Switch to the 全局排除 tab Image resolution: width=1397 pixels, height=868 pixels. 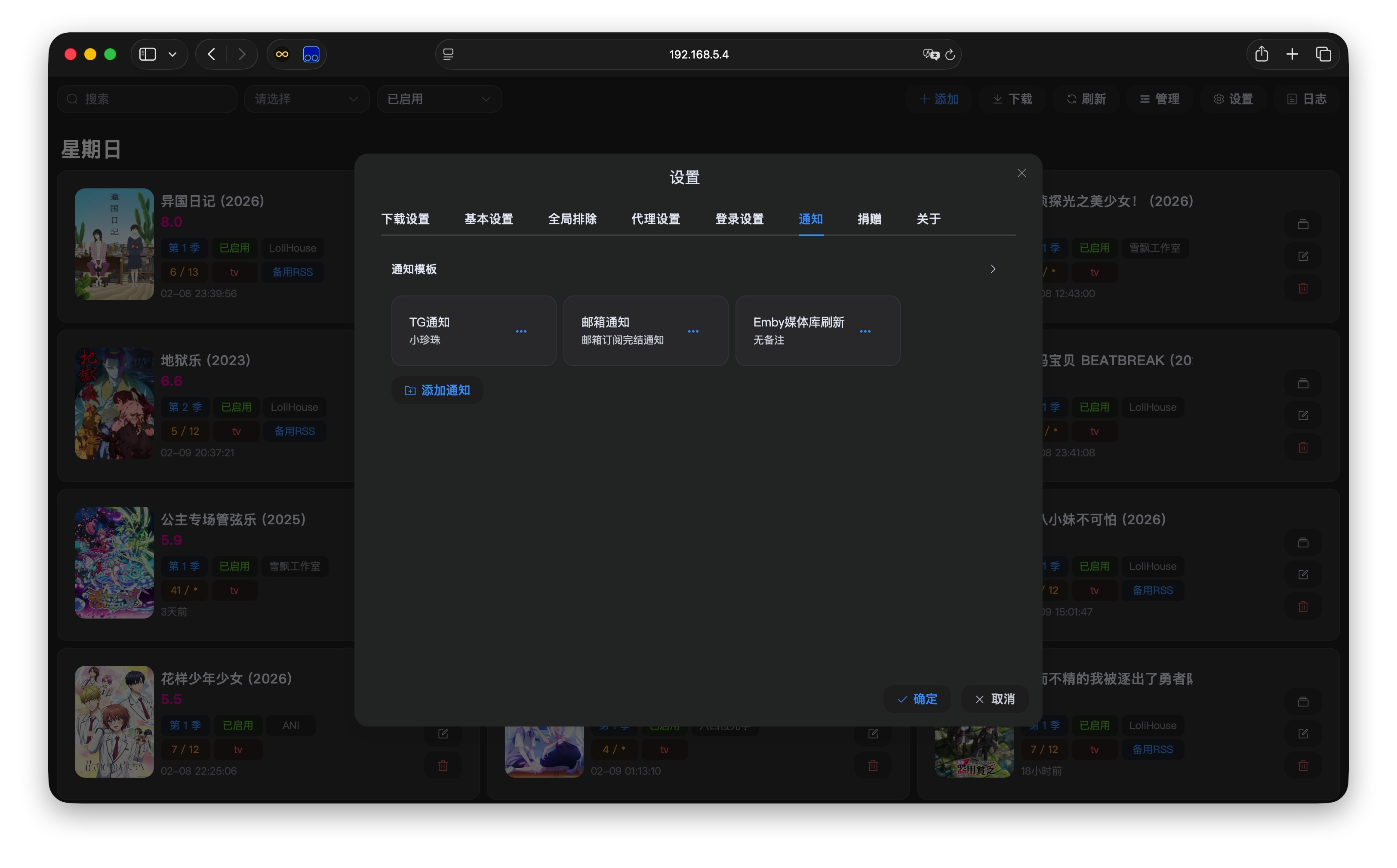(572, 219)
